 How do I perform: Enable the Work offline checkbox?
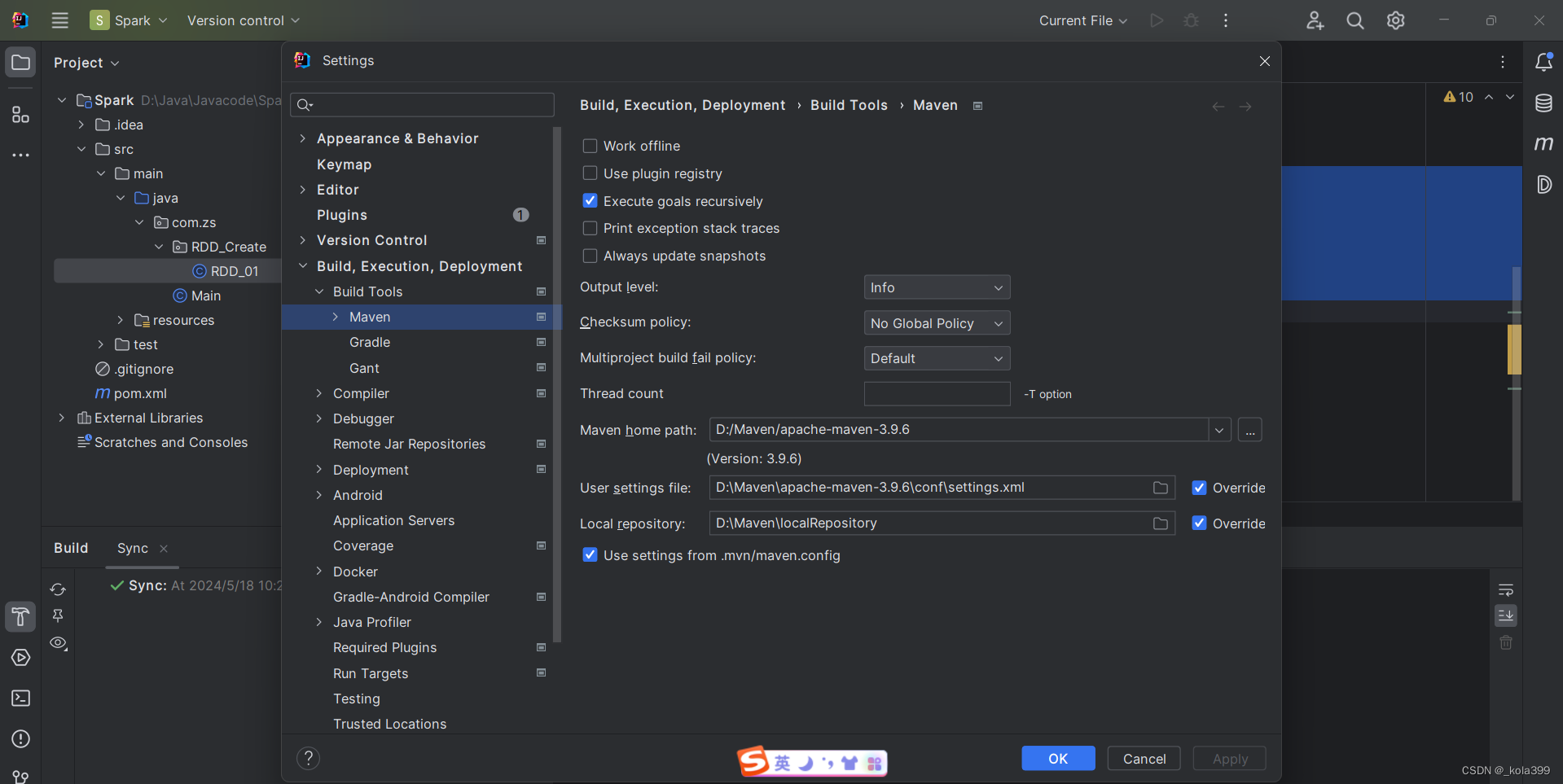[x=590, y=145]
